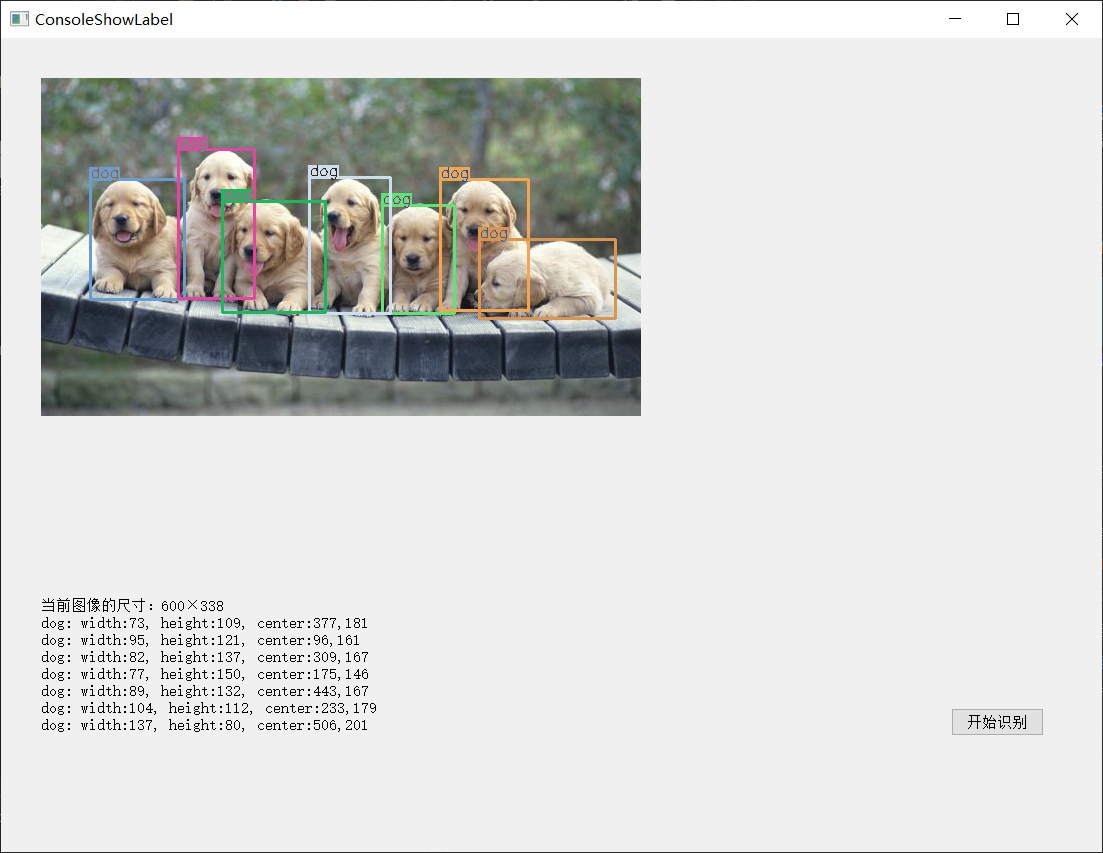Screen dimensions: 1103x853
Task: Click the ConsoleShowLabel application icon in title bar
Action: click(x=19, y=18)
